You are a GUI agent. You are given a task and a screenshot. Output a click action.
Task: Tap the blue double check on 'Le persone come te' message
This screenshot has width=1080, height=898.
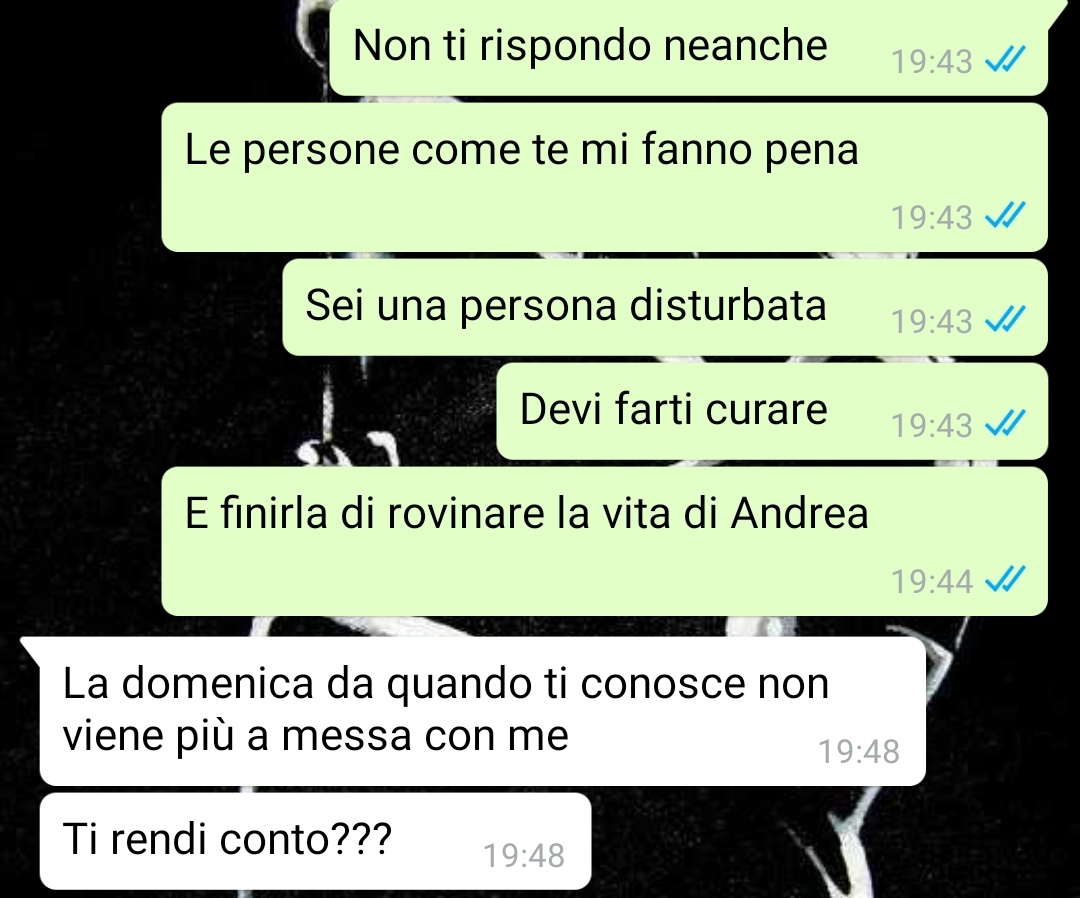[x=1006, y=216]
